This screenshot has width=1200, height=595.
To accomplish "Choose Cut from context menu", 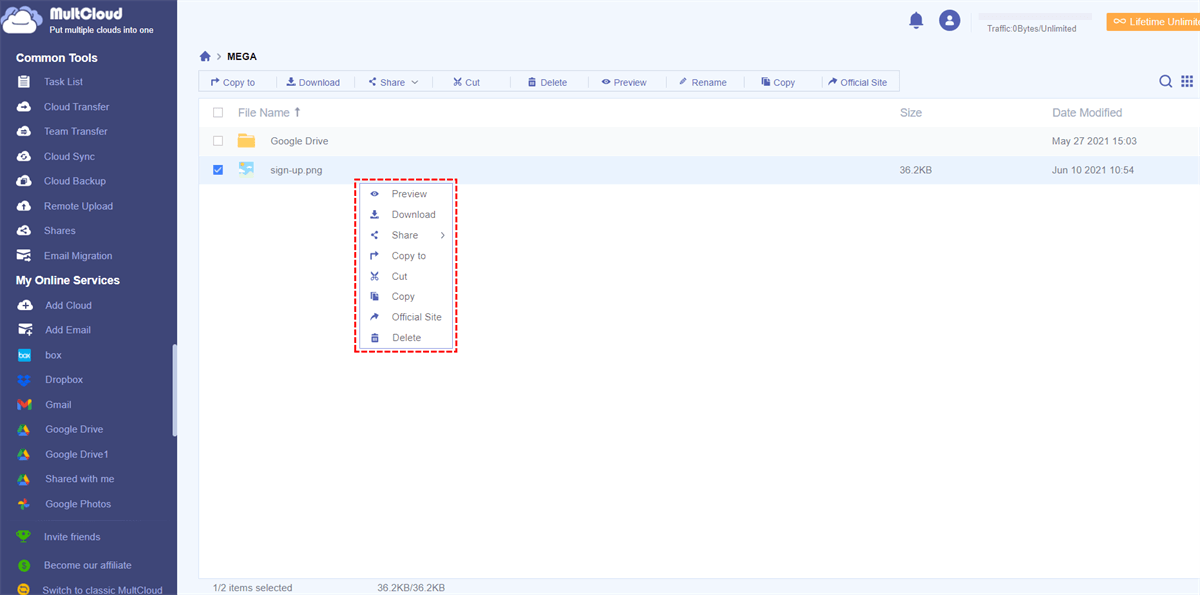I will point(407,276).
